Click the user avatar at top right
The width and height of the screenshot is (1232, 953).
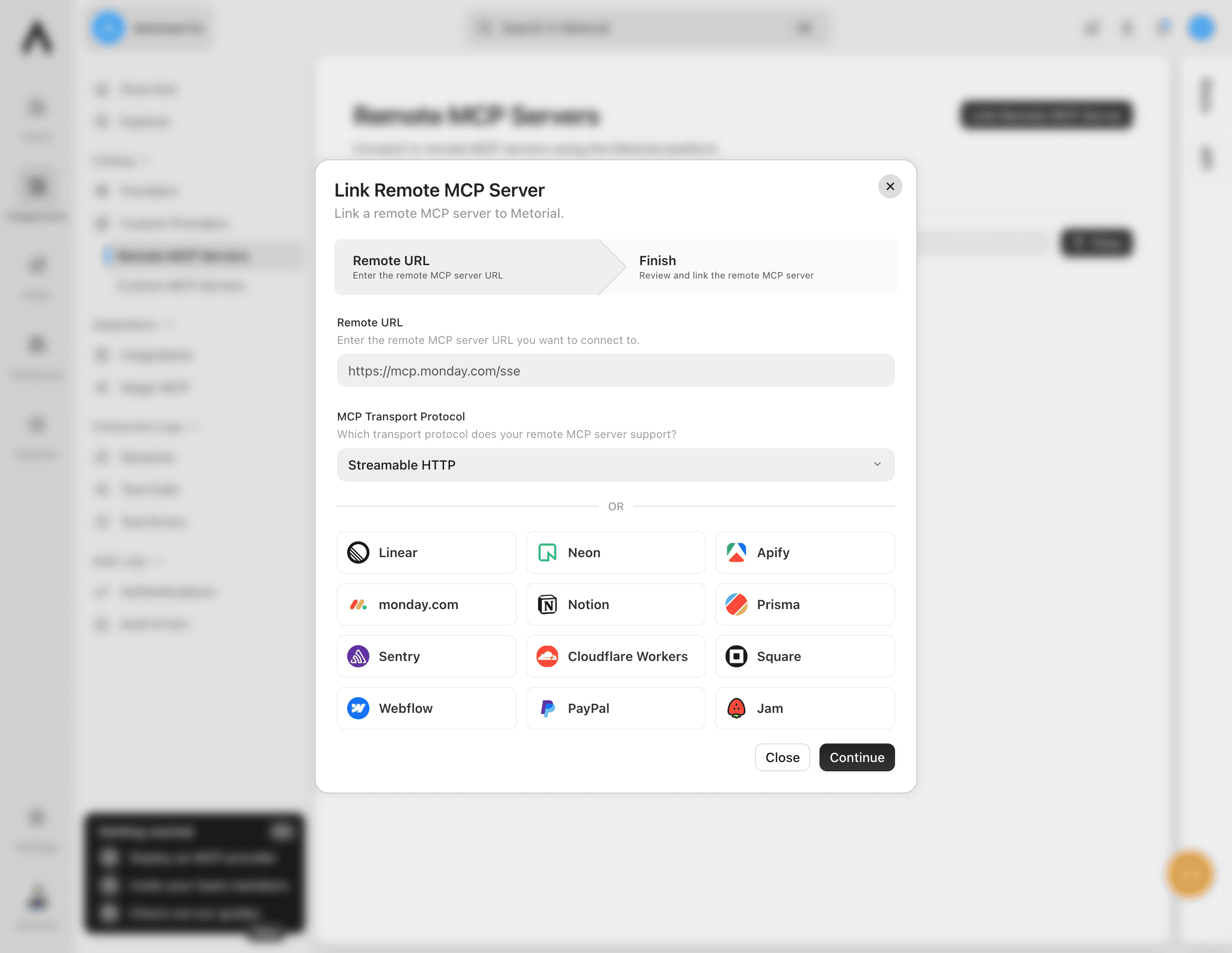[1201, 28]
